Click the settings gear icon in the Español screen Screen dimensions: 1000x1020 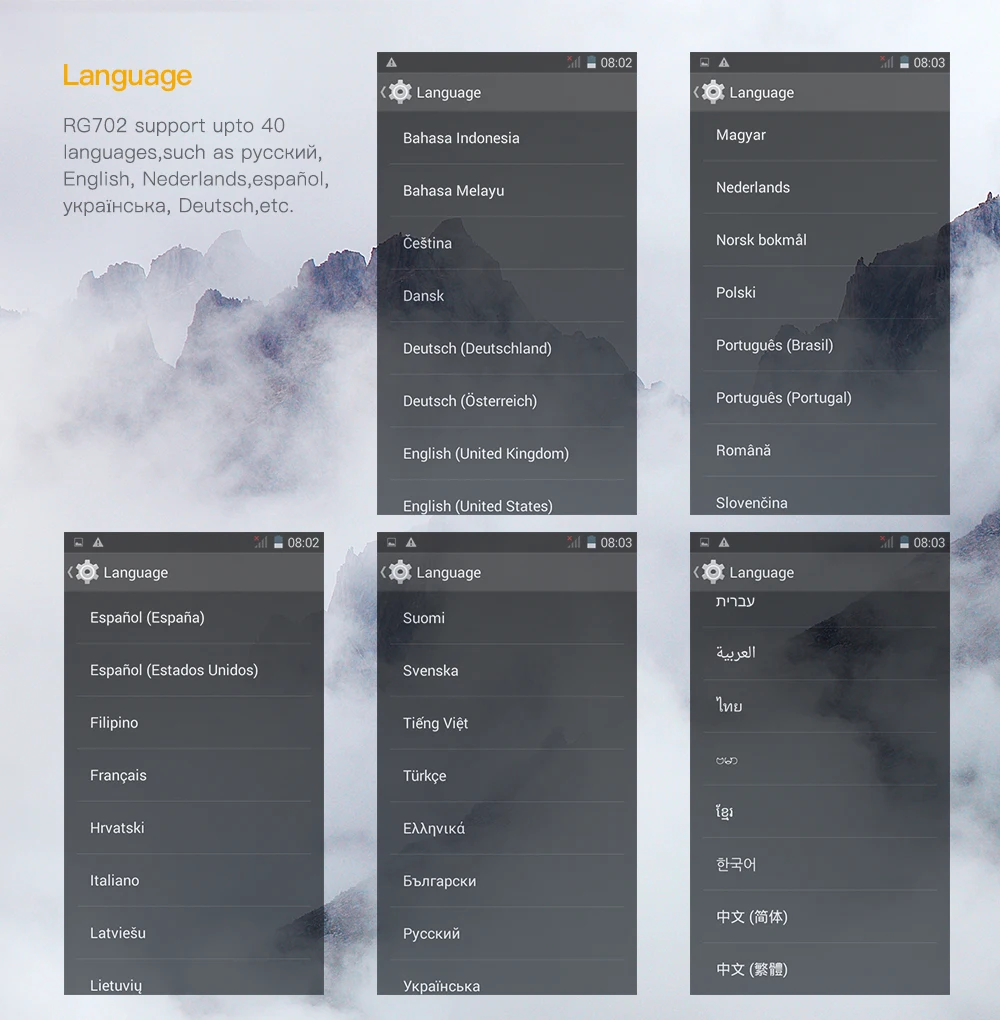[x=87, y=572]
